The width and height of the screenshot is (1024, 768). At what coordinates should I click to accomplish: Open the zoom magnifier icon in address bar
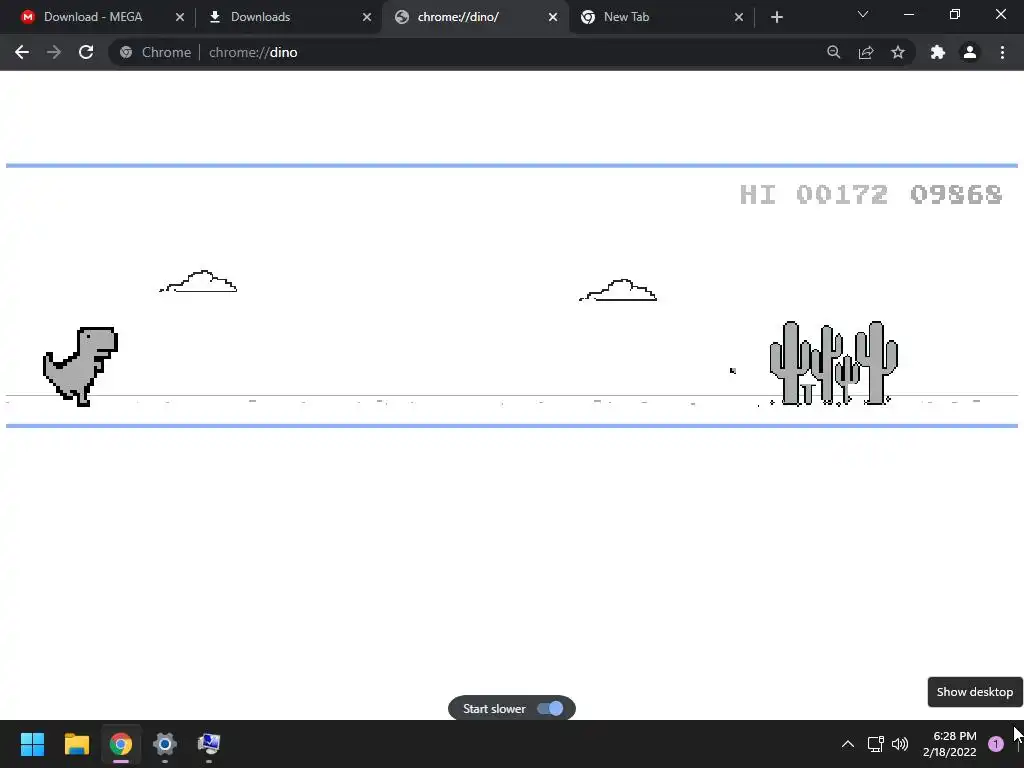pyautogui.click(x=833, y=52)
